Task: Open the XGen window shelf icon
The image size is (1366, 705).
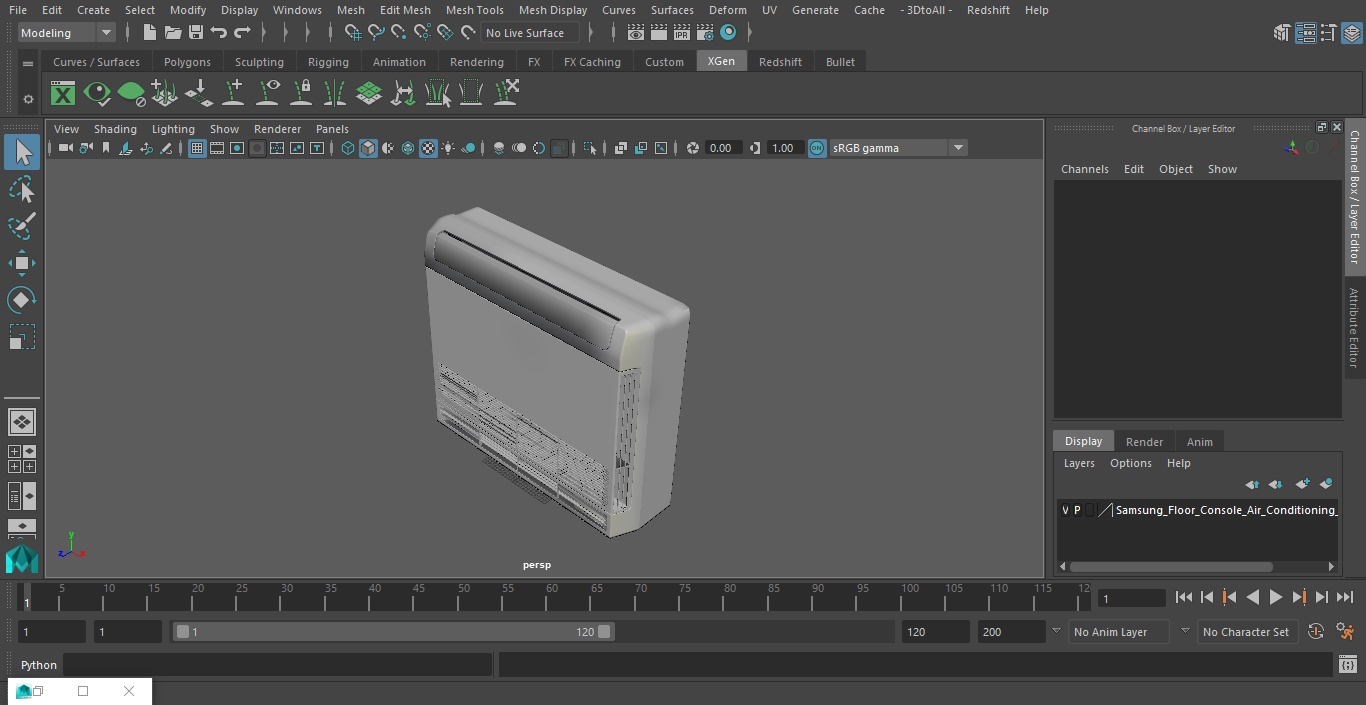Action: point(63,94)
